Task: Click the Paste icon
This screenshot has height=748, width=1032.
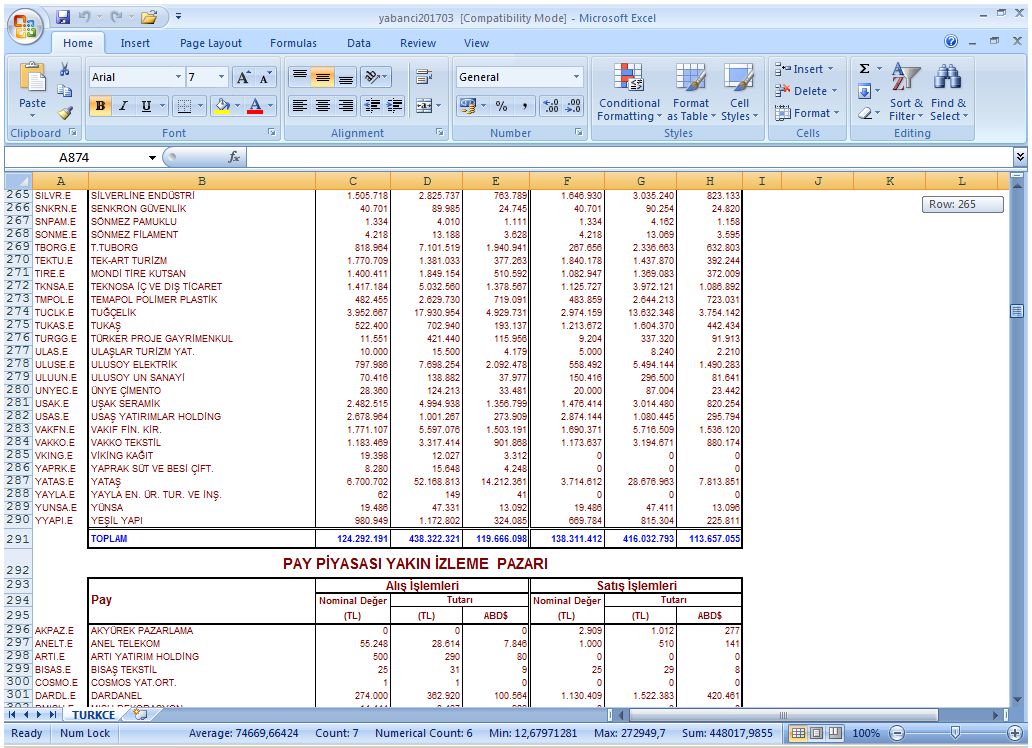Action: [32, 78]
